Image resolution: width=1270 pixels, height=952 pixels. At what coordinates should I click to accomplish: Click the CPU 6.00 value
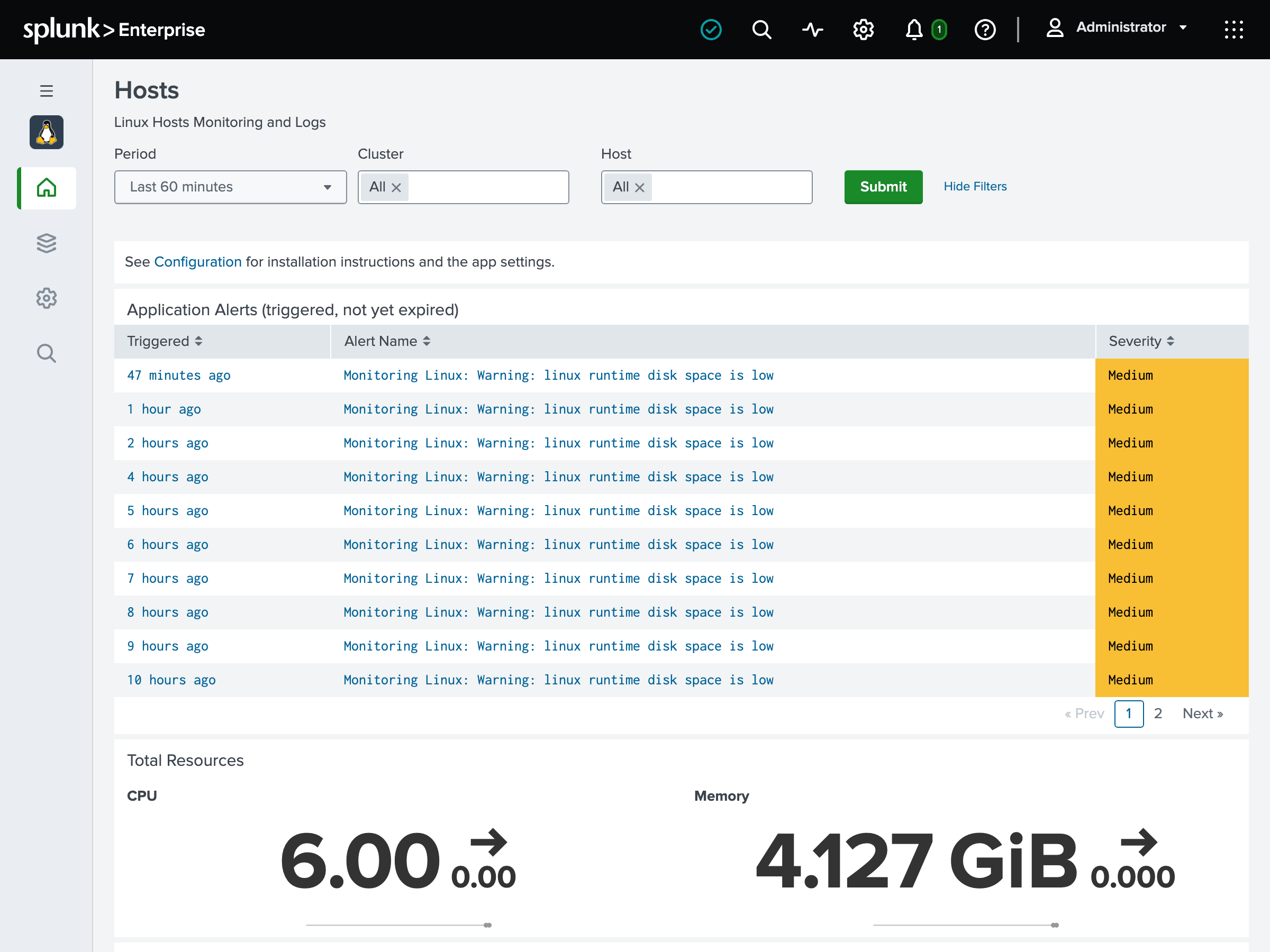(x=360, y=861)
